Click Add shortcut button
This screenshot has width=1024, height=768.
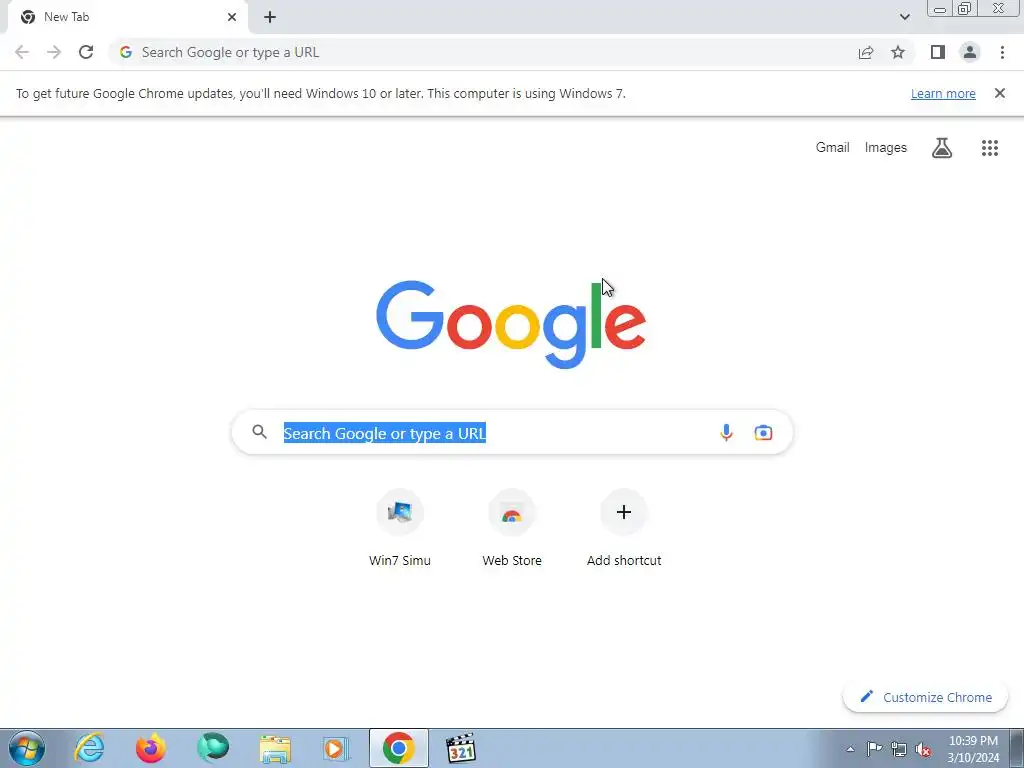pyautogui.click(x=624, y=528)
